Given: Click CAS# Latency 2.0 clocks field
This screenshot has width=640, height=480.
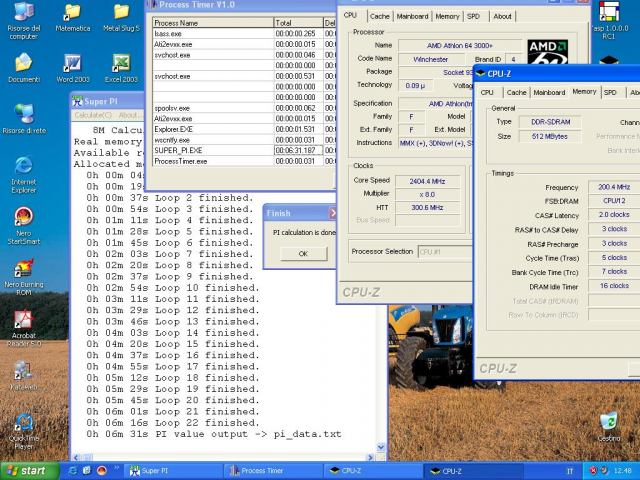Looking at the screenshot, I should tap(614, 215).
